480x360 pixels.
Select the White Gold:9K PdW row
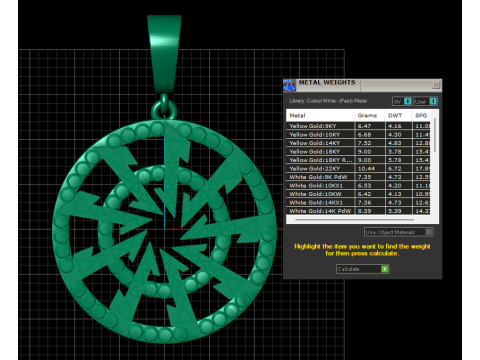coord(358,177)
